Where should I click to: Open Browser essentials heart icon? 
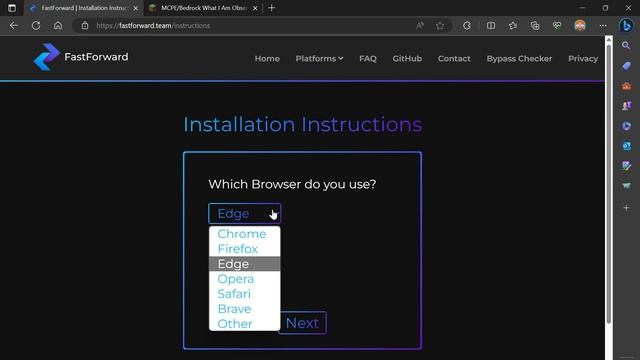coord(557,25)
